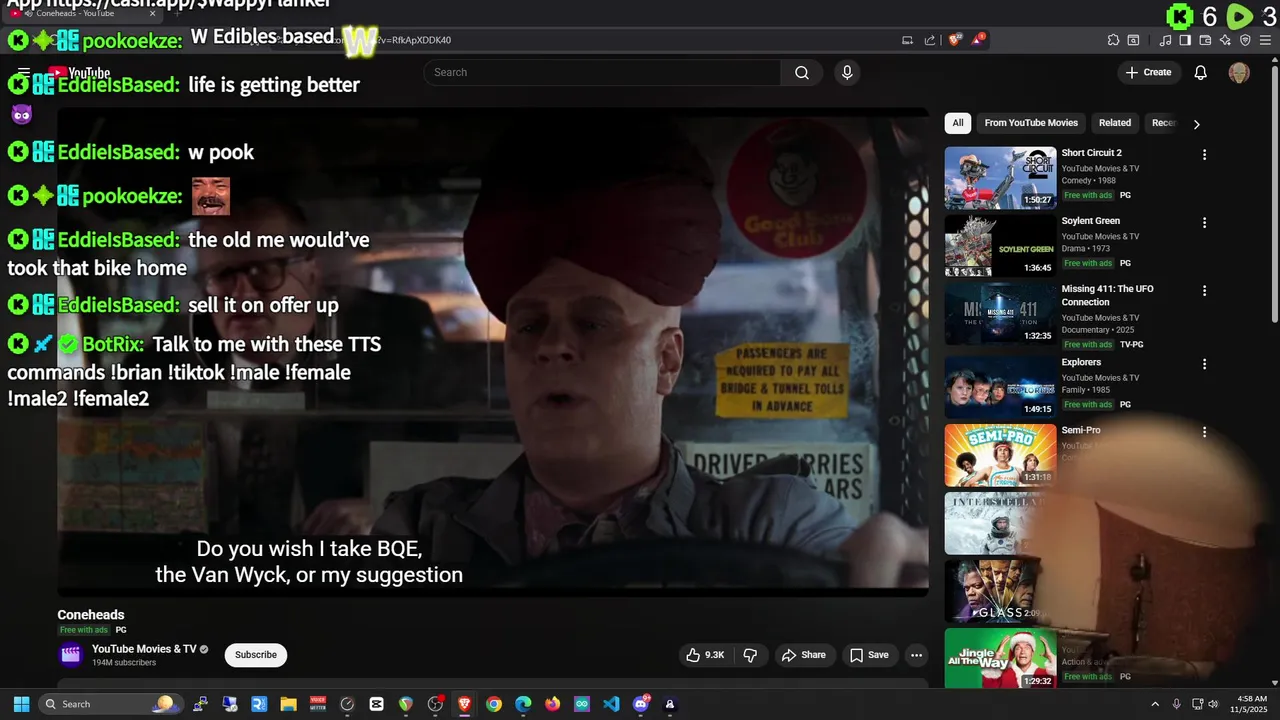Screen dimensions: 1280x720
Task: Open the Brave Wallet icon
Action: [1205, 40]
